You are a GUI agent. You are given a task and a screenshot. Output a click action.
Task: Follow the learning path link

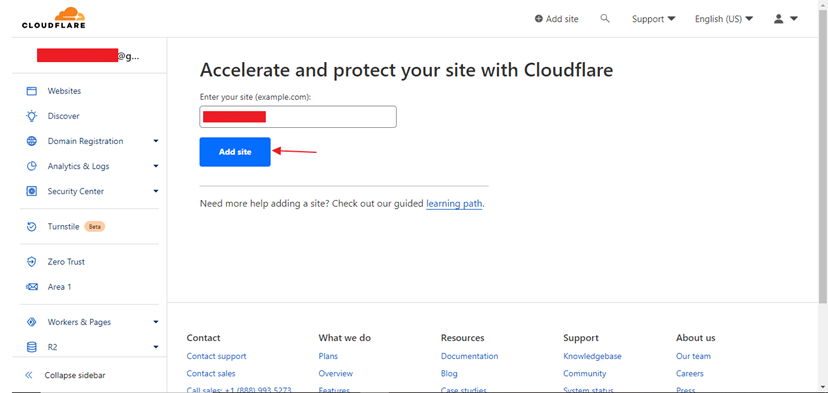pyautogui.click(x=454, y=203)
